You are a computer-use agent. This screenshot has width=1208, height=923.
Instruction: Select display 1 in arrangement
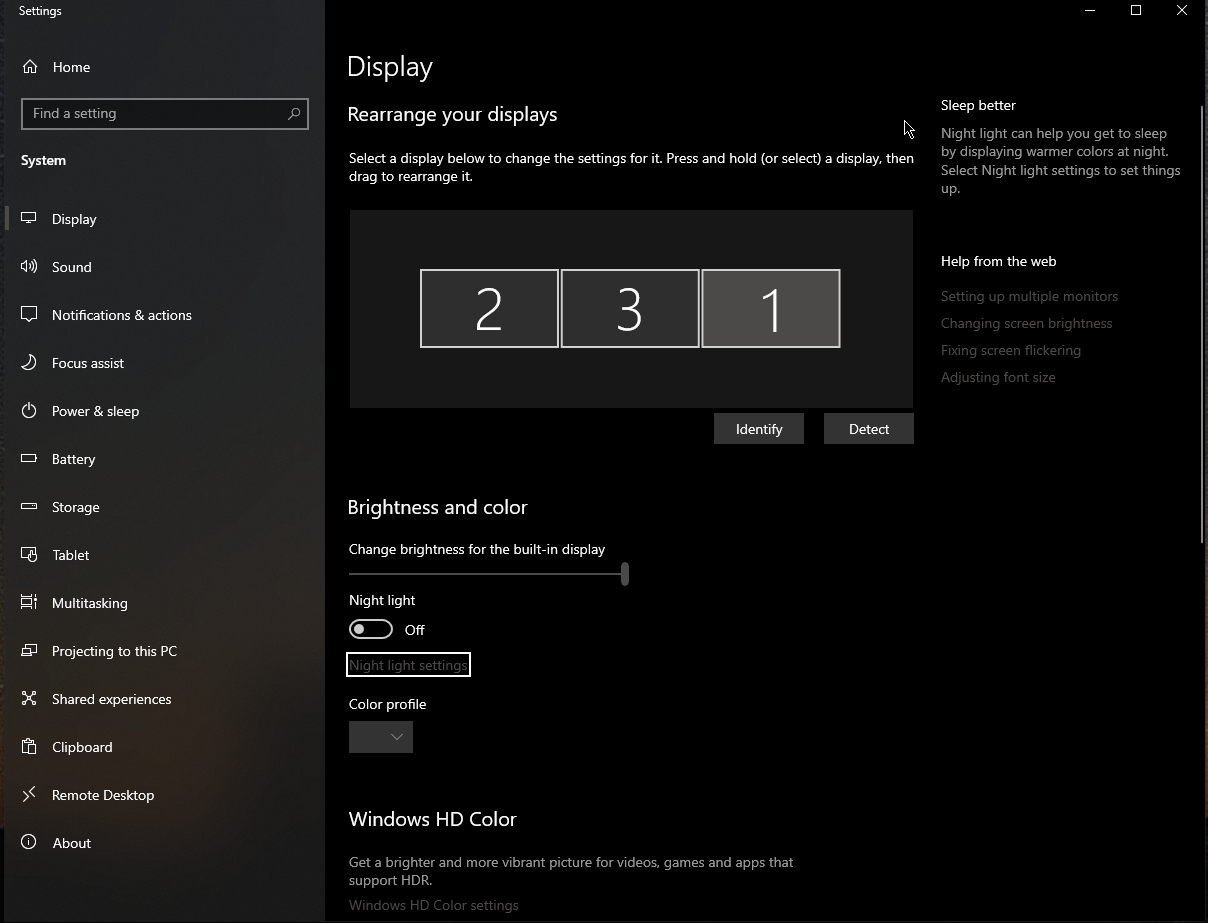coord(771,309)
